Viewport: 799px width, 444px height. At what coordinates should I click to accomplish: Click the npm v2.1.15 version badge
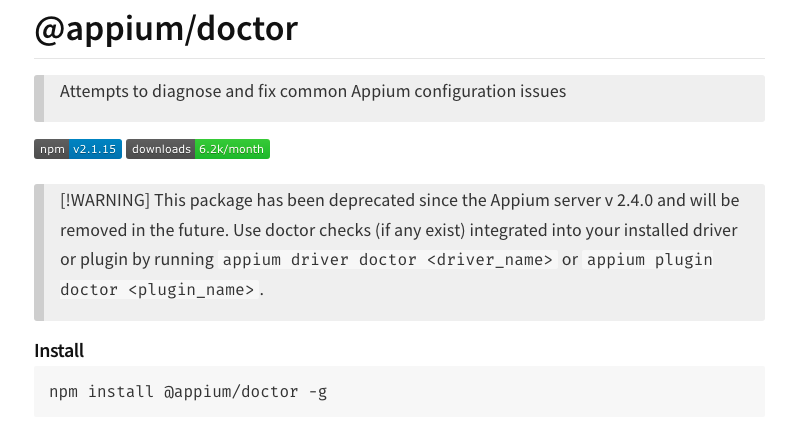coord(78,149)
